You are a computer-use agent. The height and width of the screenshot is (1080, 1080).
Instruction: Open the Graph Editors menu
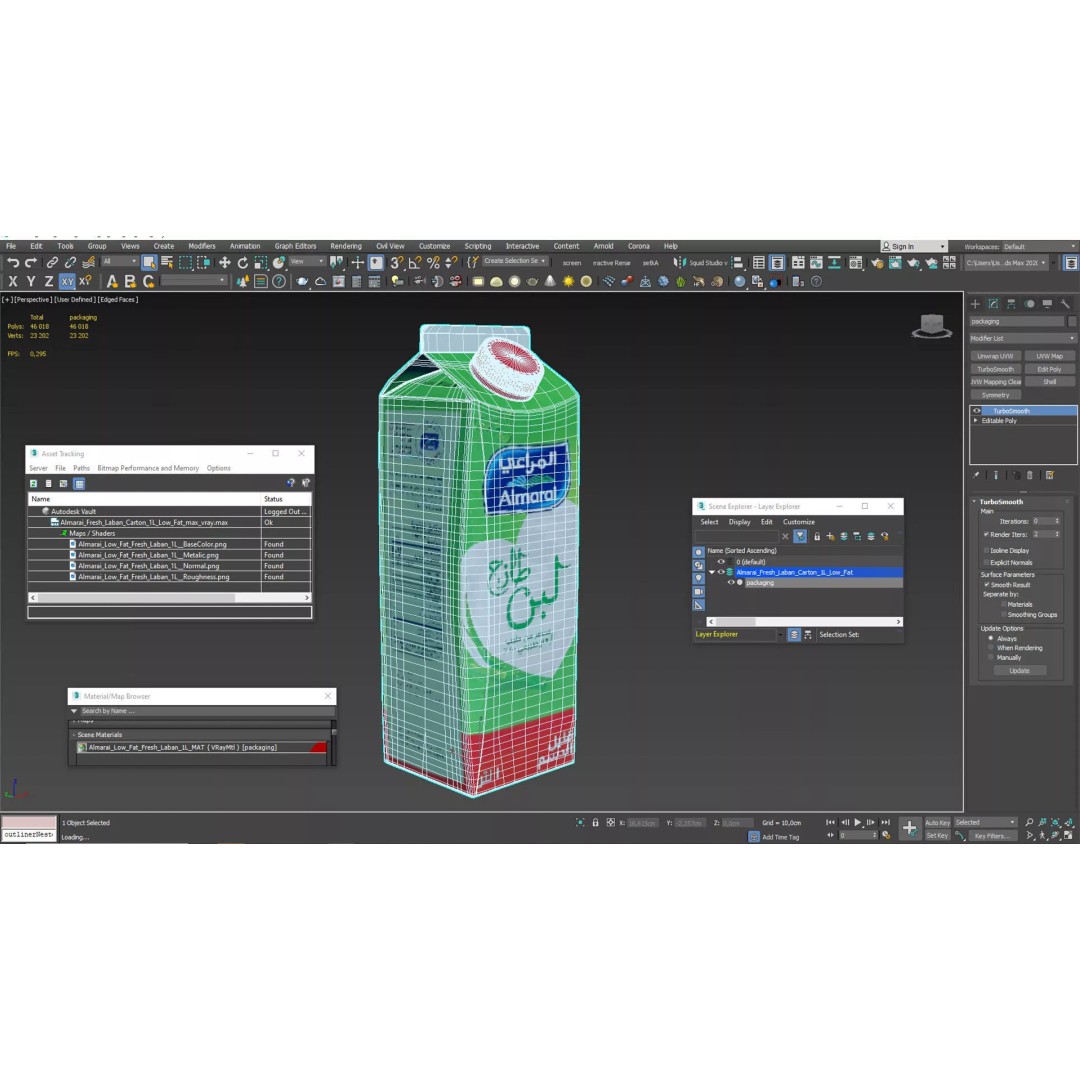tap(295, 246)
